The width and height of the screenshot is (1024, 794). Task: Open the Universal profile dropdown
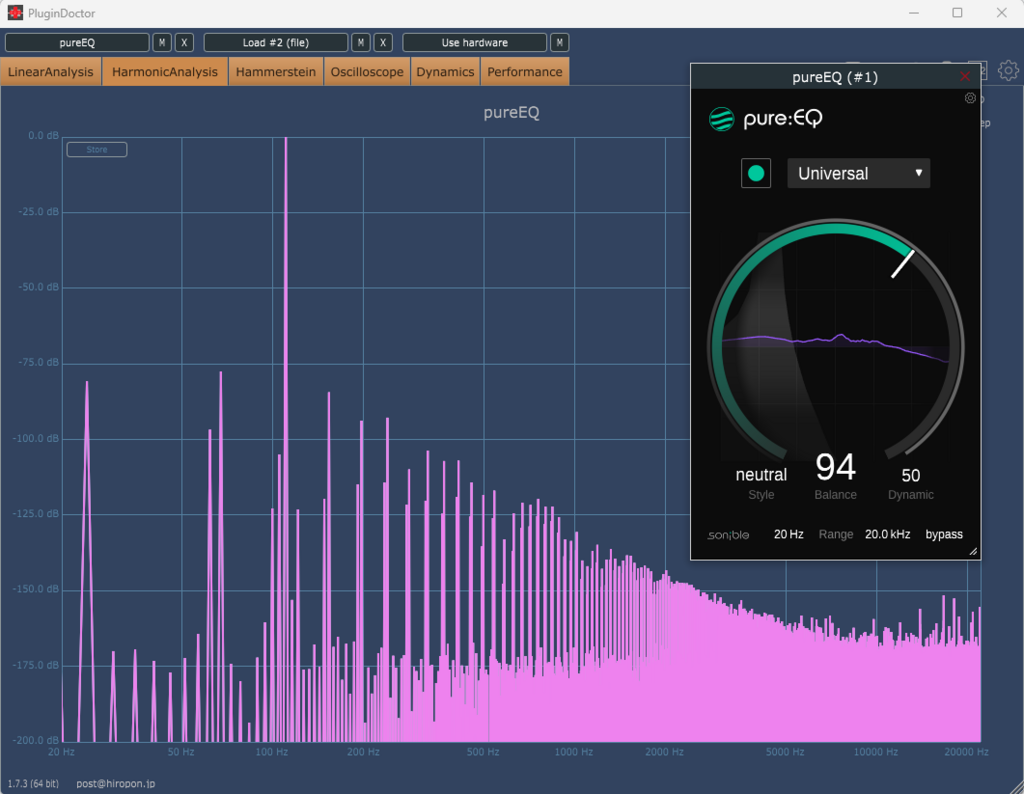pos(858,173)
